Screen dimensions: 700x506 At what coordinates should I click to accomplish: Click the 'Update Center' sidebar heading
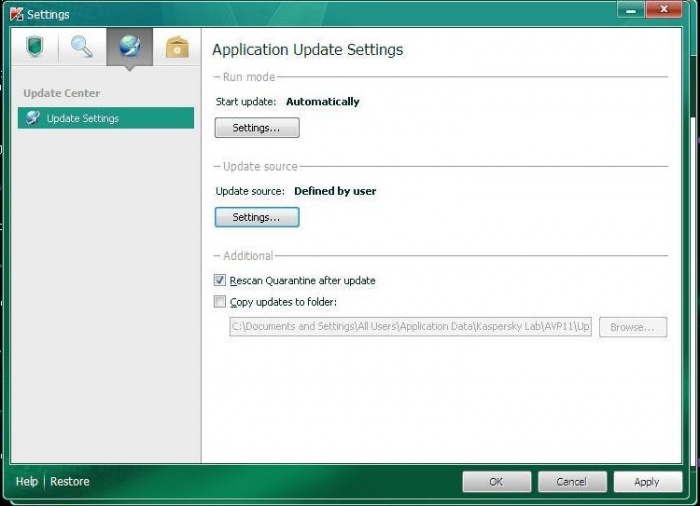[x=62, y=93]
